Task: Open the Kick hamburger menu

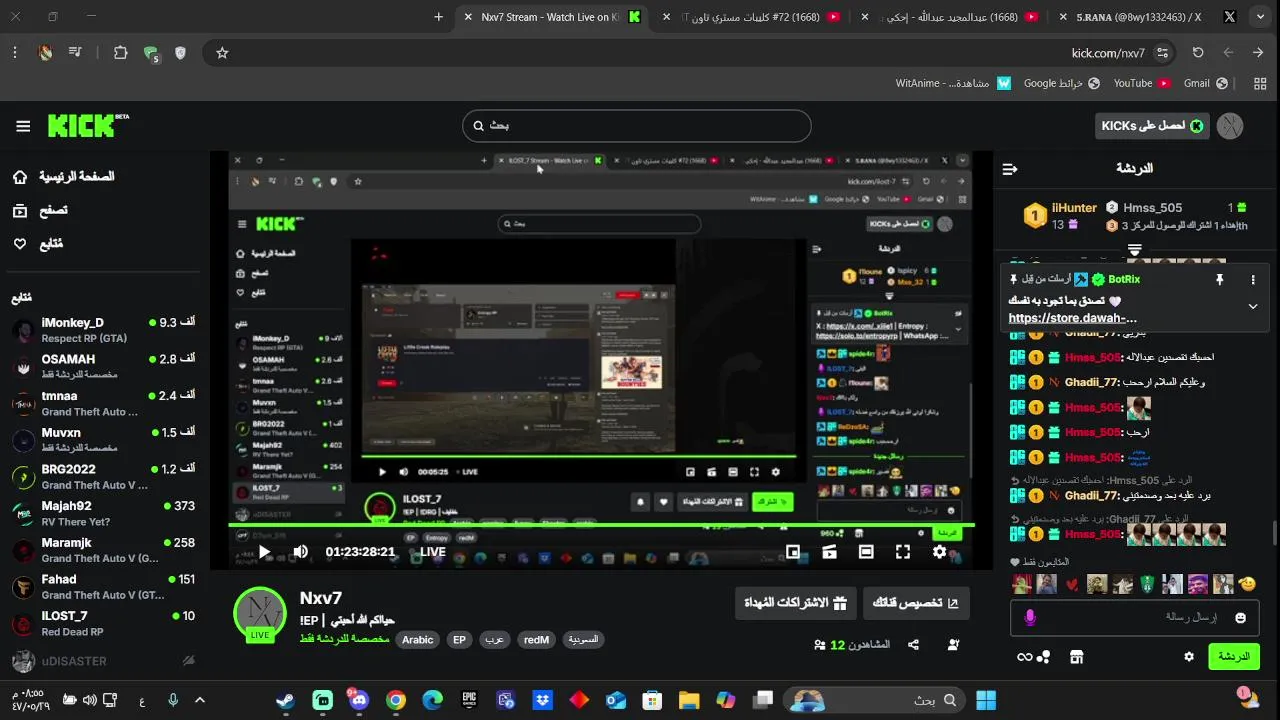Action: tap(23, 126)
